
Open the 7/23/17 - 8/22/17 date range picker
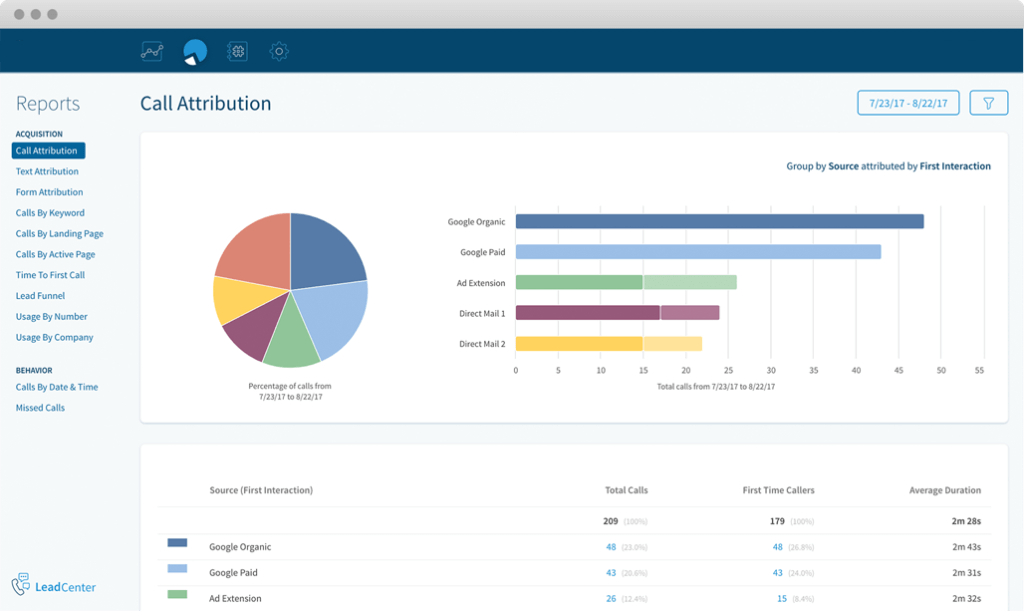[x=908, y=102]
